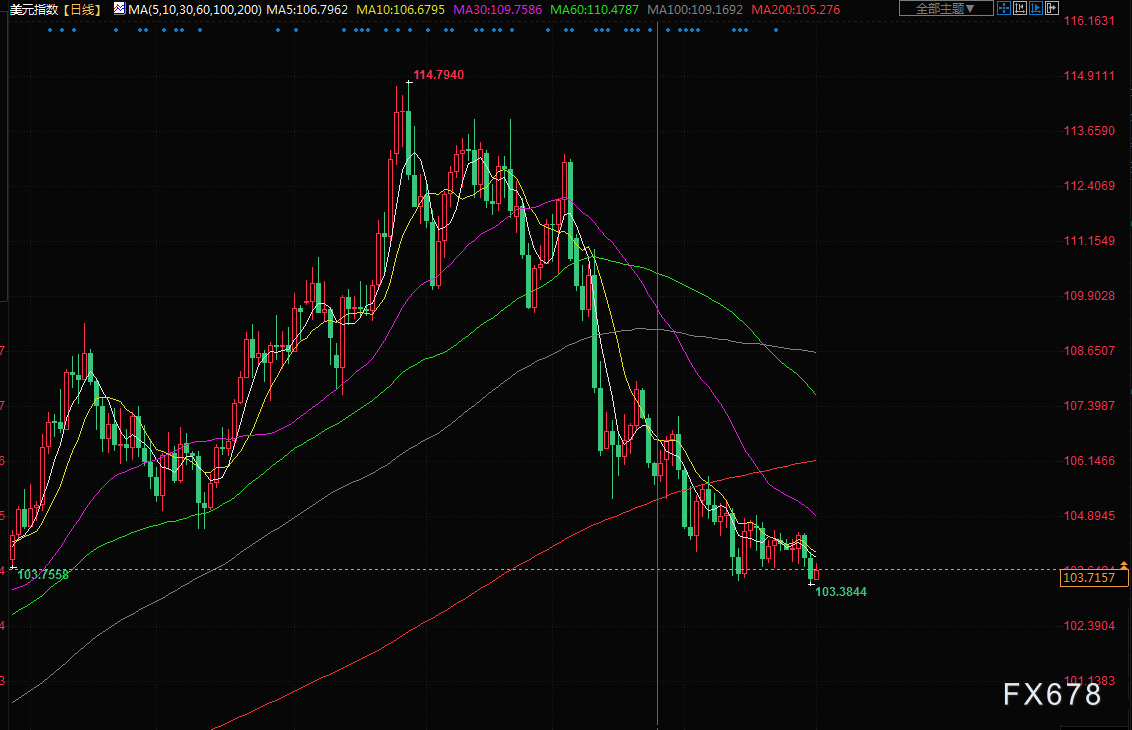
Task: Open the 全部主题 dropdown
Action: (x=946, y=8)
